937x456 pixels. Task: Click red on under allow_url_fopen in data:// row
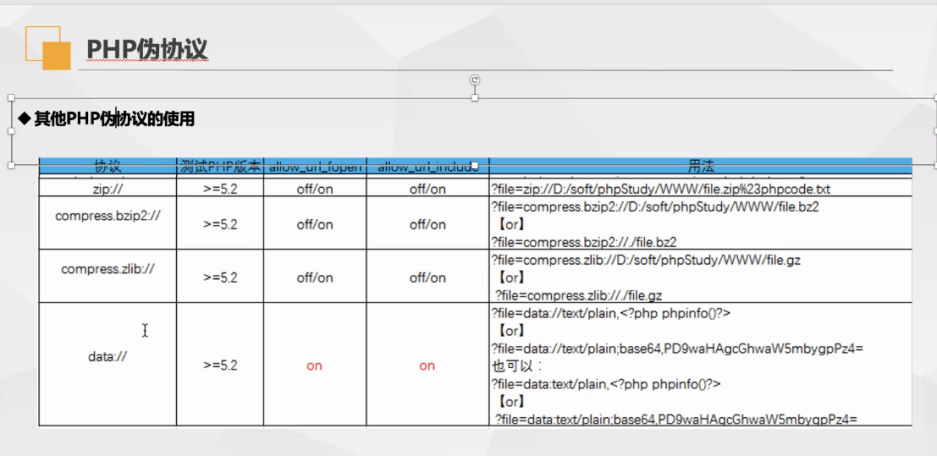click(x=314, y=366)
